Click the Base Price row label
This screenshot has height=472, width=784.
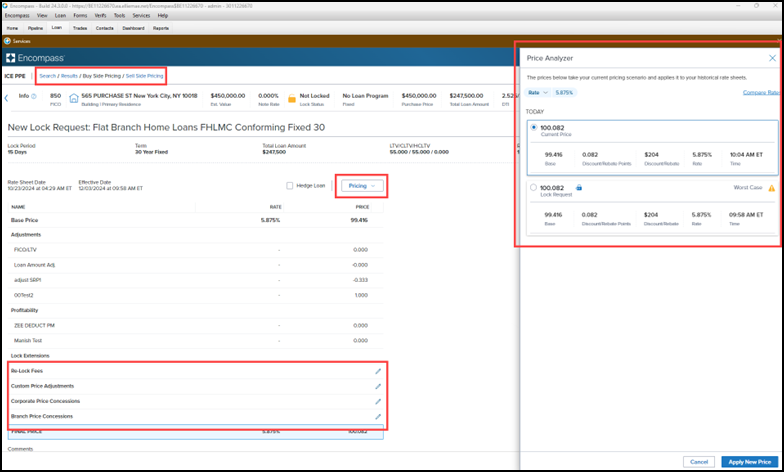(x=24, y=220)
